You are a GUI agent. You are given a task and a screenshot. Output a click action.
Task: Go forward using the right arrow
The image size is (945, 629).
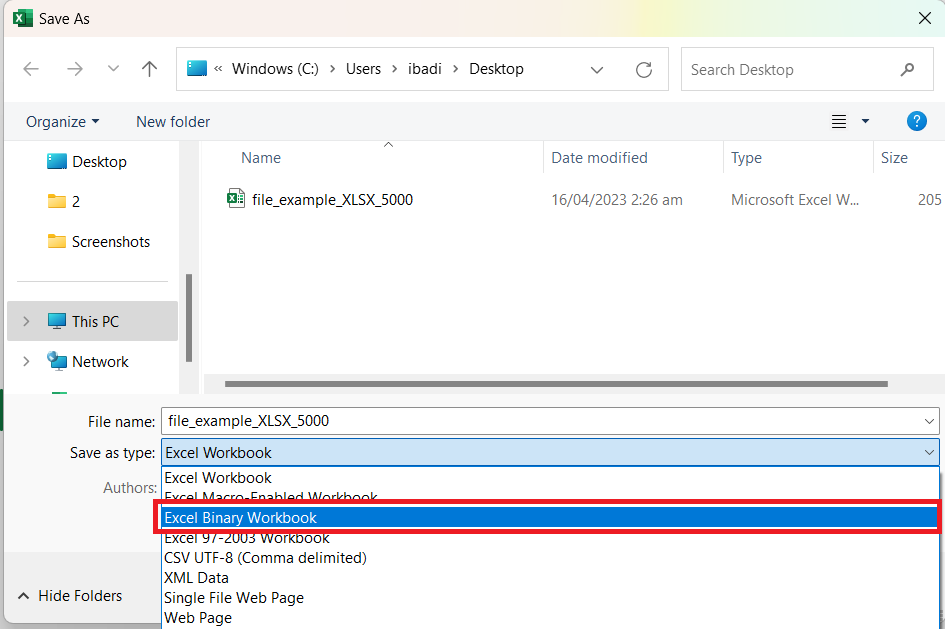75,69
